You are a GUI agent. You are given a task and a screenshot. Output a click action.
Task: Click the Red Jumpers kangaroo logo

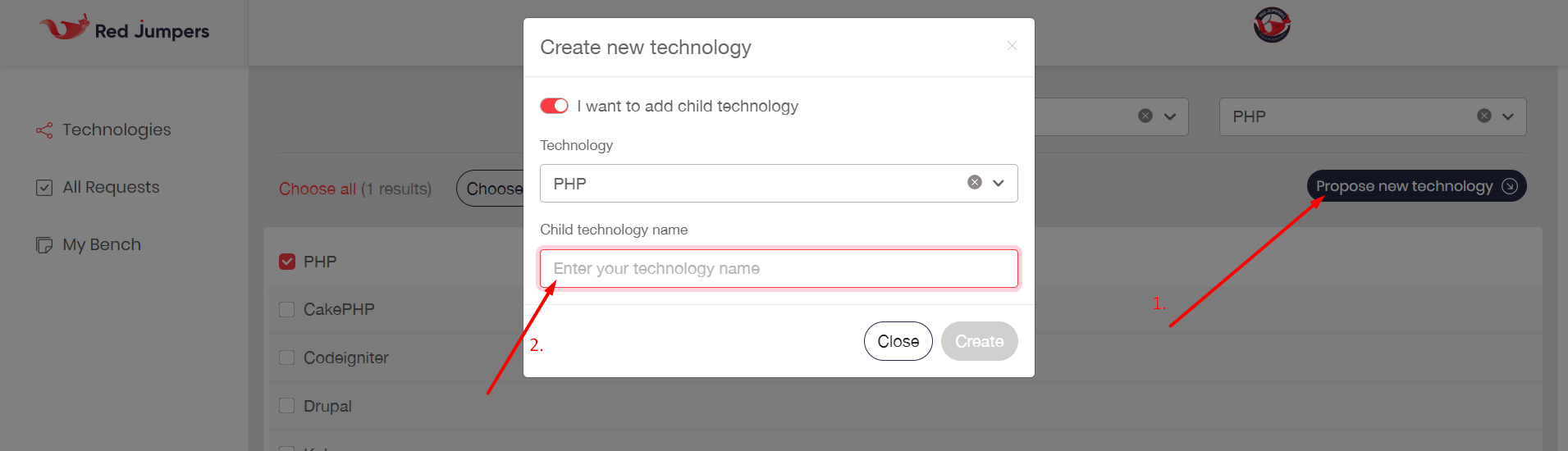tap(64, 28)
